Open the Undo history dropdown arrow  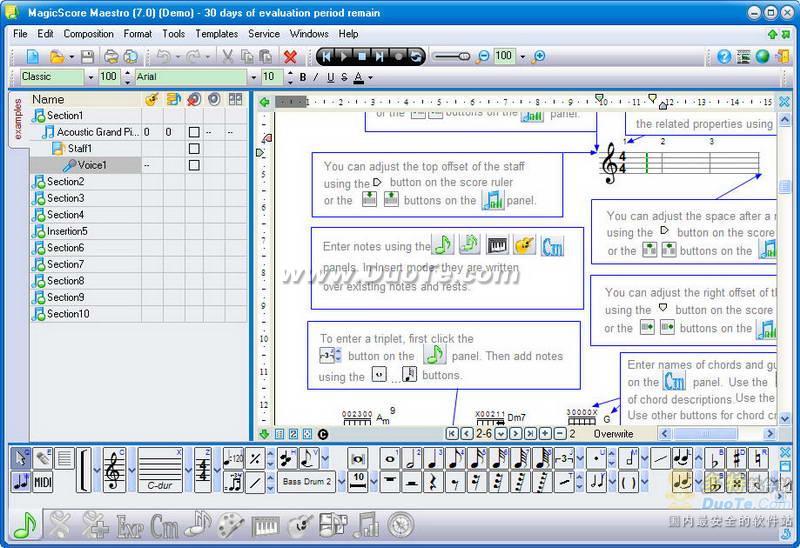(178, 57)
